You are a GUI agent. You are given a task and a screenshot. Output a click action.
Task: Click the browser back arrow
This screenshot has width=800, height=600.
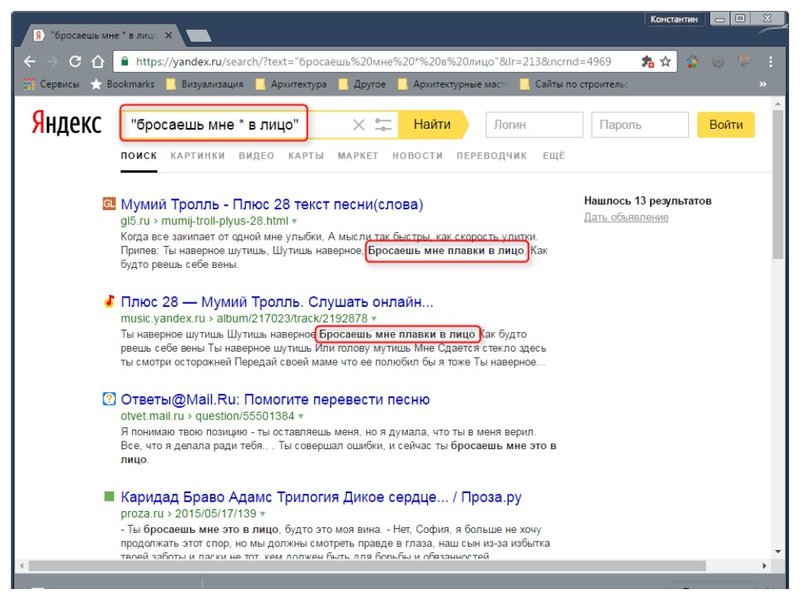[x=30, y=60]
